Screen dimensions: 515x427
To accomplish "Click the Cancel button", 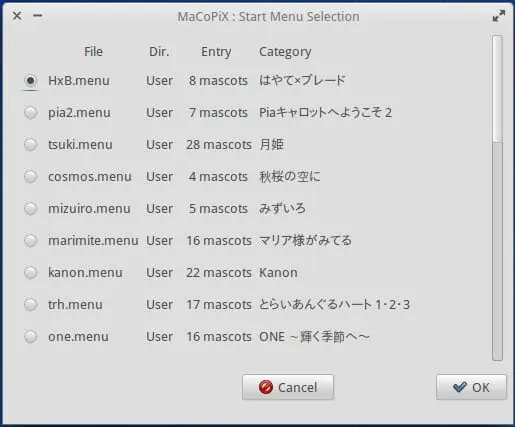I will (288, 387).
